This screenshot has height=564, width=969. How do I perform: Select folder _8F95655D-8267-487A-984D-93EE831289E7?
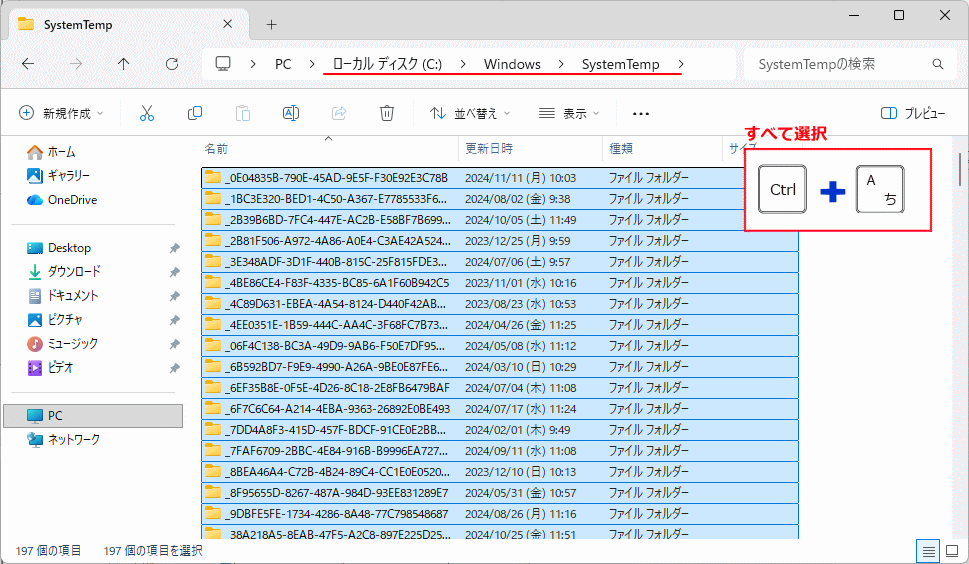(500, 493)
